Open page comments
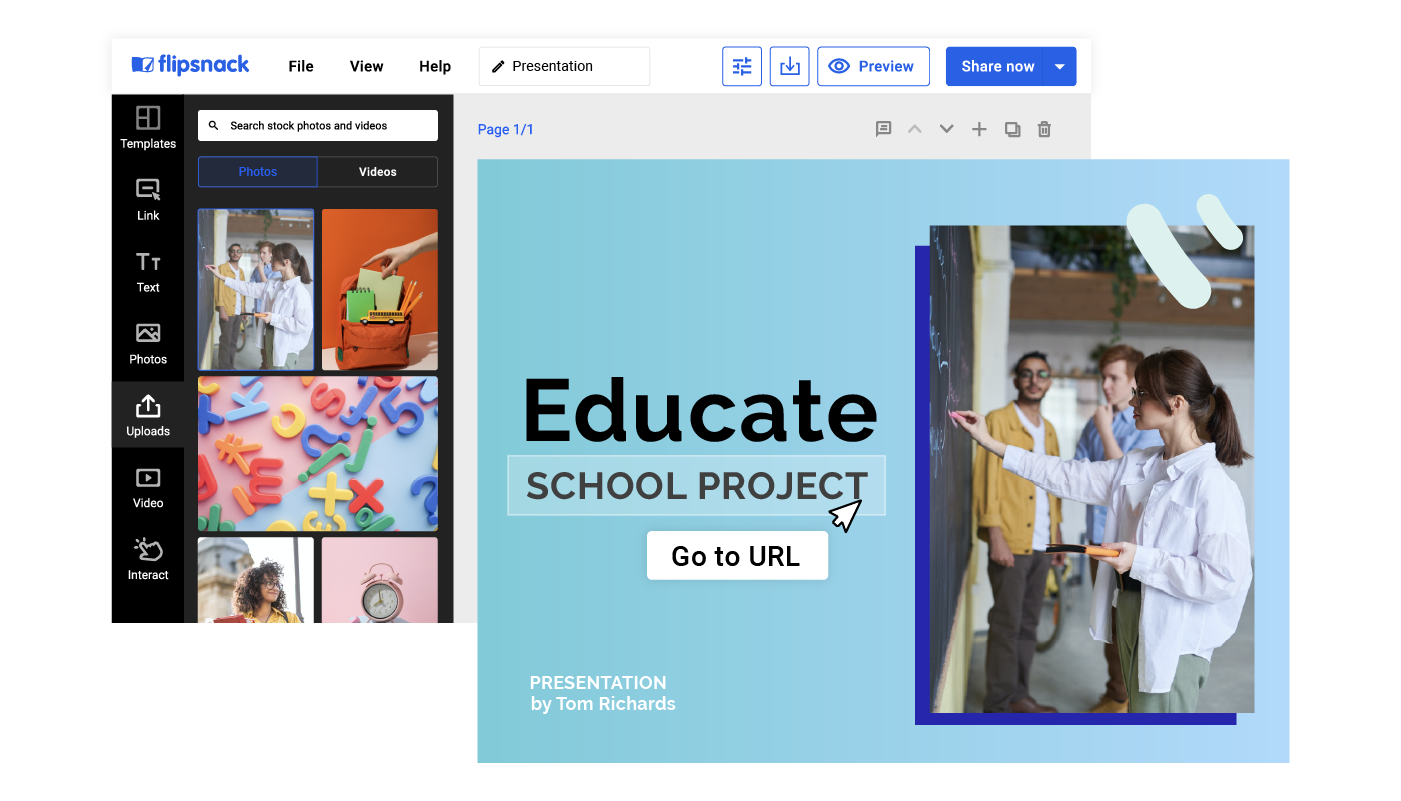This screenshot has height=801, width=1401. [883, 129]
